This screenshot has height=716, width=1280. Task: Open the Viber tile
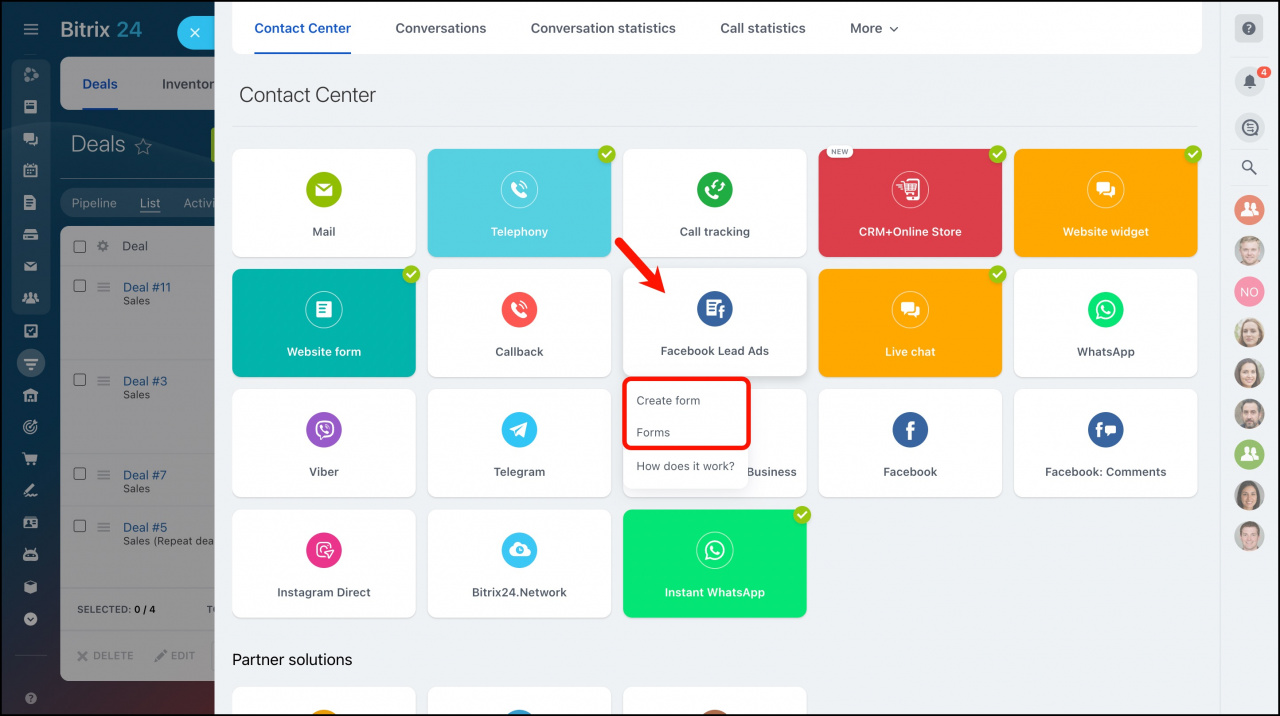click(324, 443)
